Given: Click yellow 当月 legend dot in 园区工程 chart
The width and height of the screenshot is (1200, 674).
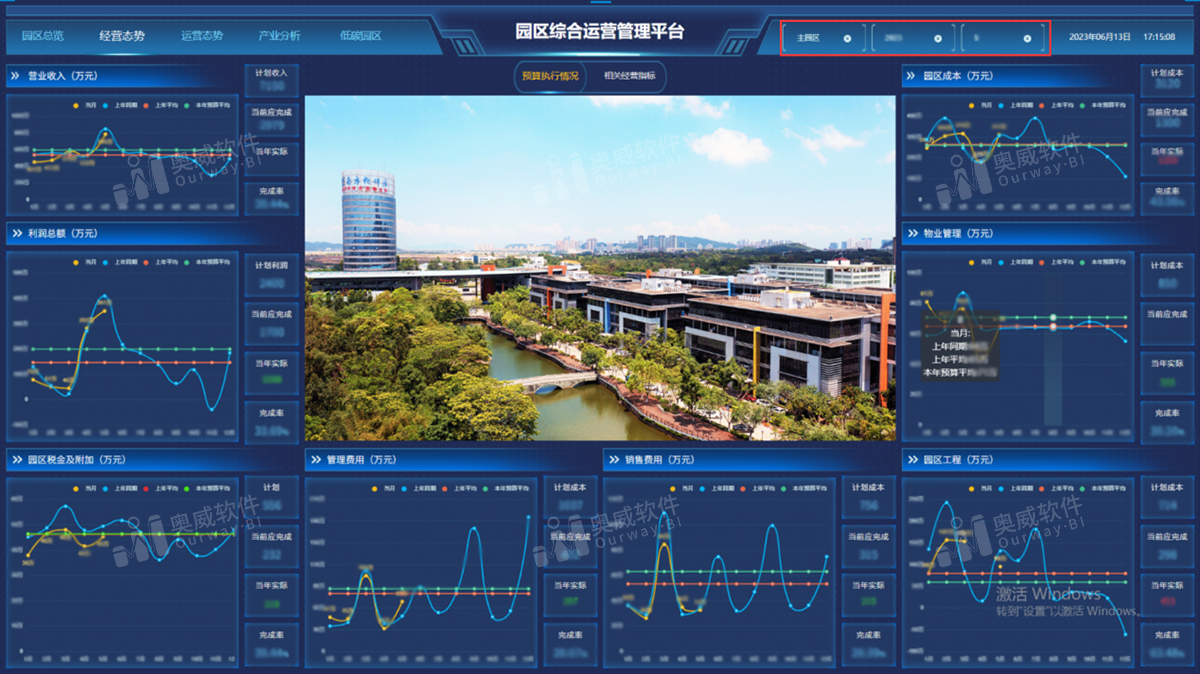Looking at the screenshot, I should pos(973,489).
